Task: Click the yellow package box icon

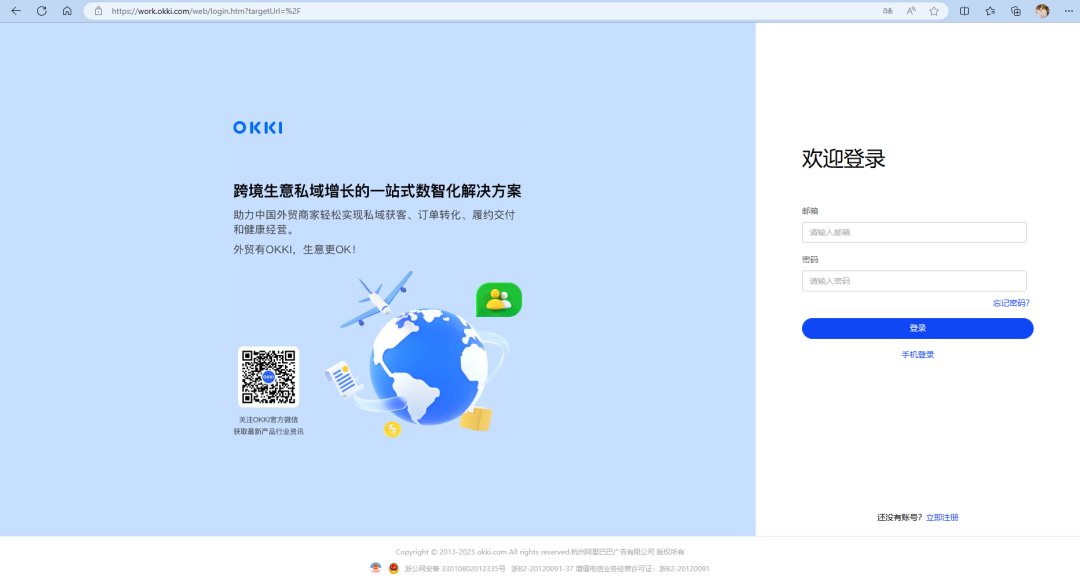Action: (x=476, y=419)
